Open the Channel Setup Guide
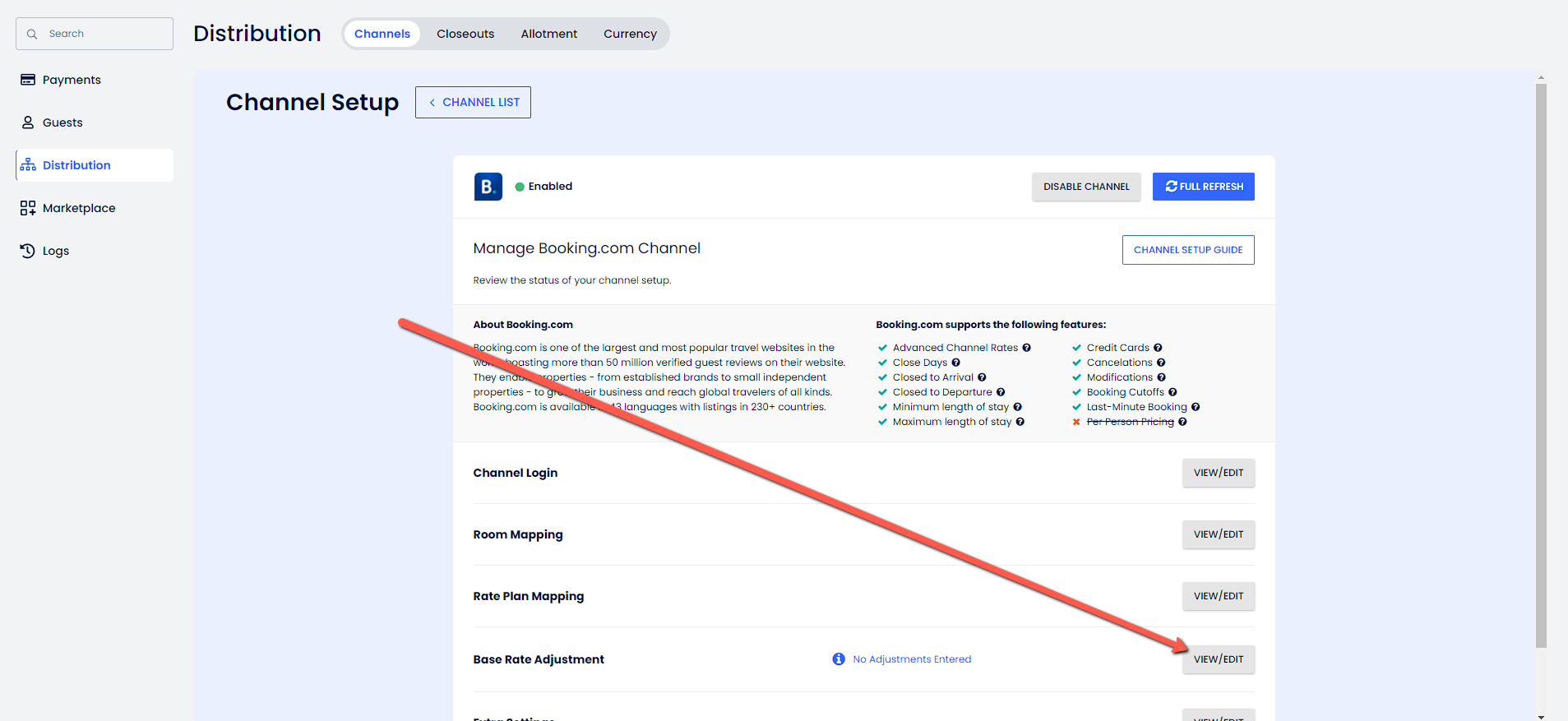The image size is (1568, 721). pyautogui.click(x=1188, y=250)
